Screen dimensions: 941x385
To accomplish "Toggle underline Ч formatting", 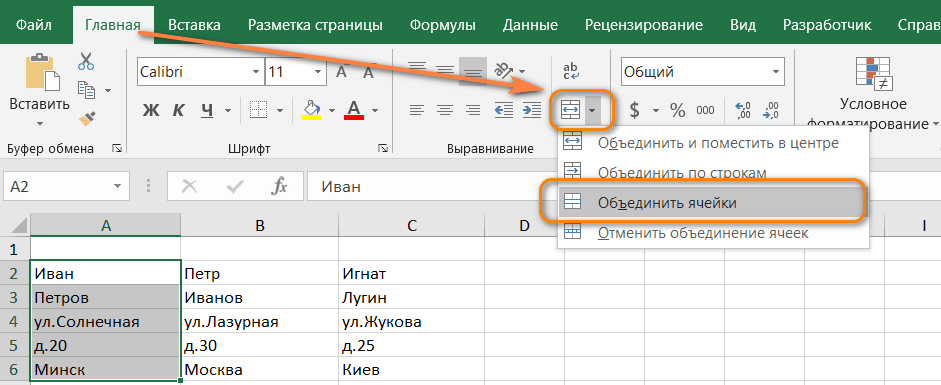I will tap(207, 110).
